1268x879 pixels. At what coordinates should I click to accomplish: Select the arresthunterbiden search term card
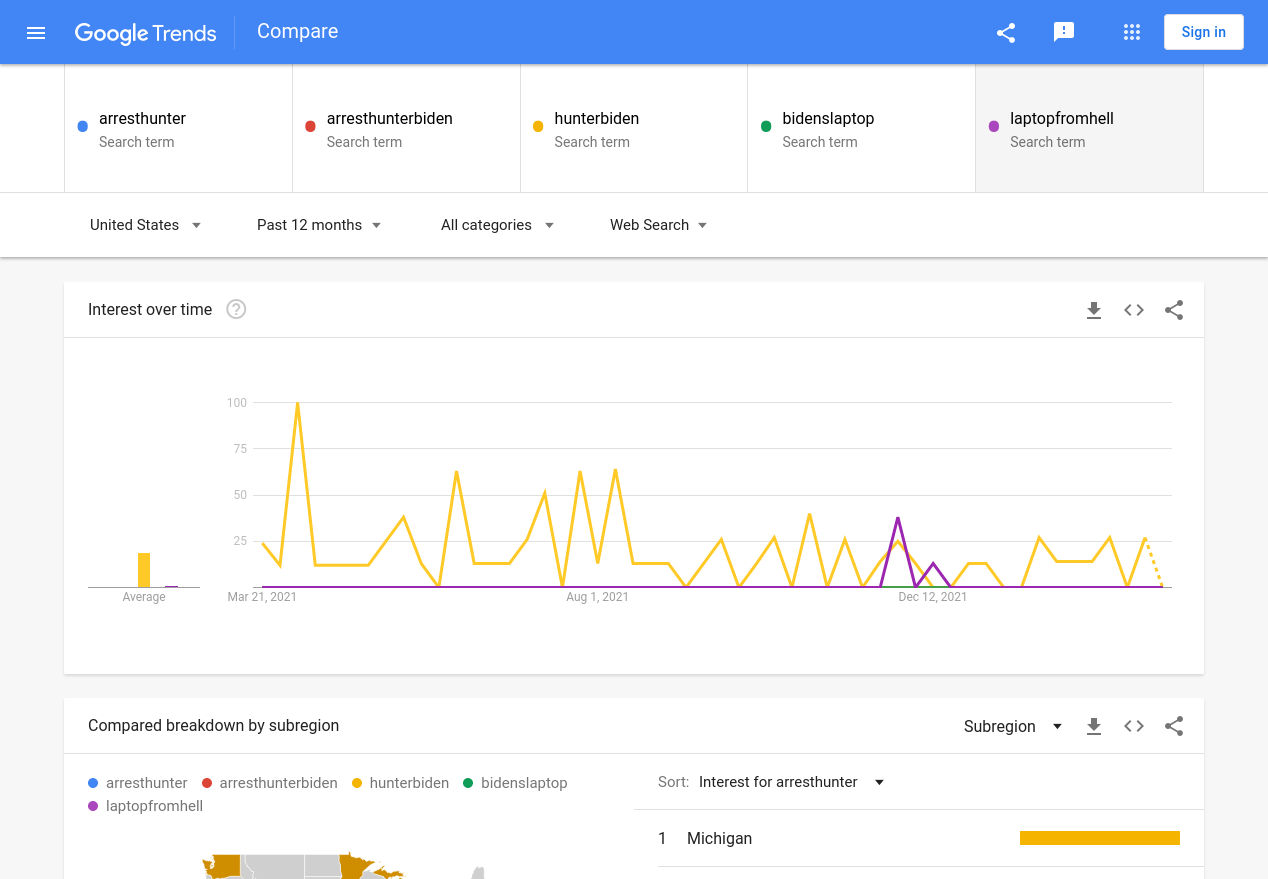tap(406, 128)
